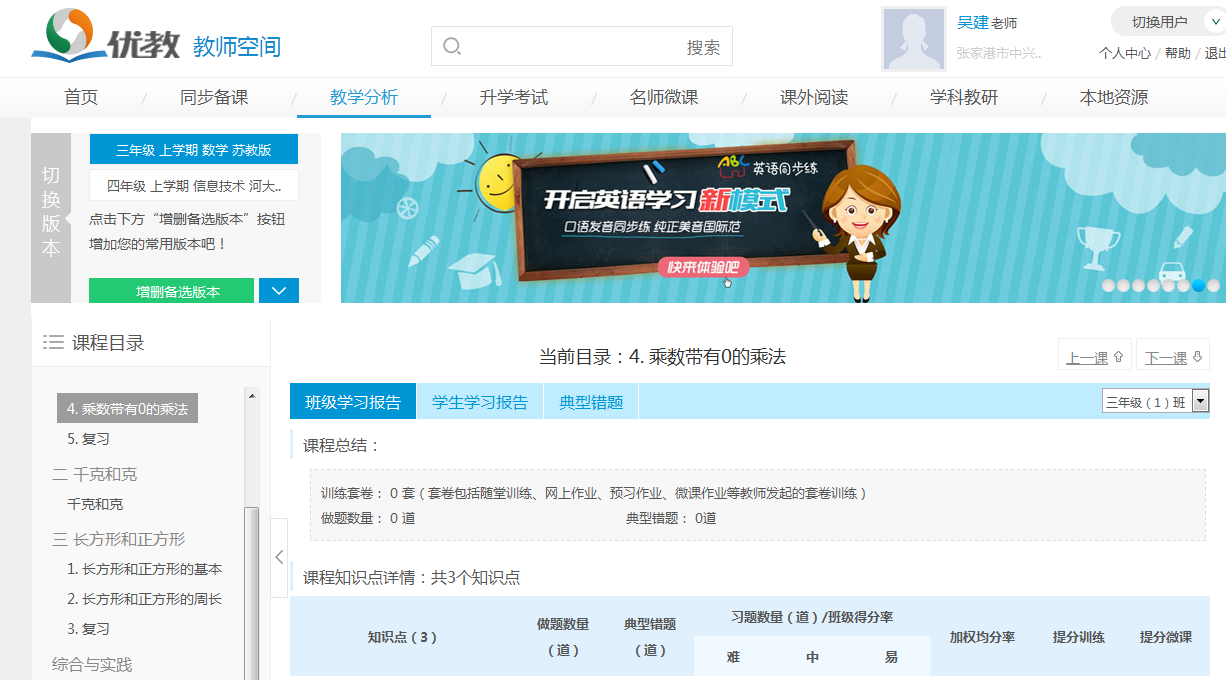
Task: Open the 三年级(1)班 class dropdown
Action: point(1155,402)
